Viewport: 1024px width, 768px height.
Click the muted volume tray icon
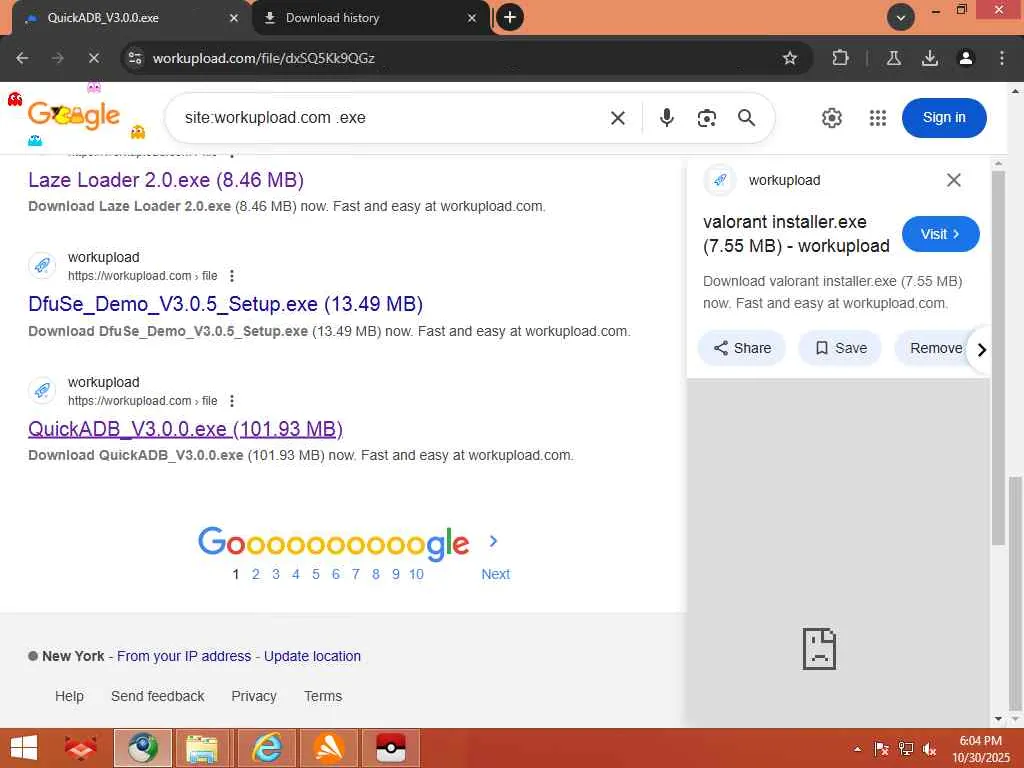[x=929, y=749]
